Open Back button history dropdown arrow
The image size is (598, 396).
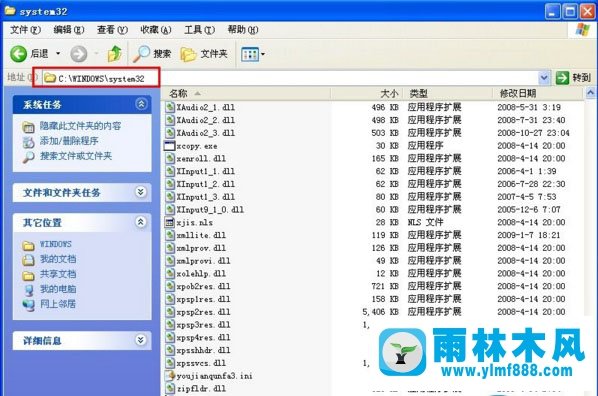tap(58, 54)
